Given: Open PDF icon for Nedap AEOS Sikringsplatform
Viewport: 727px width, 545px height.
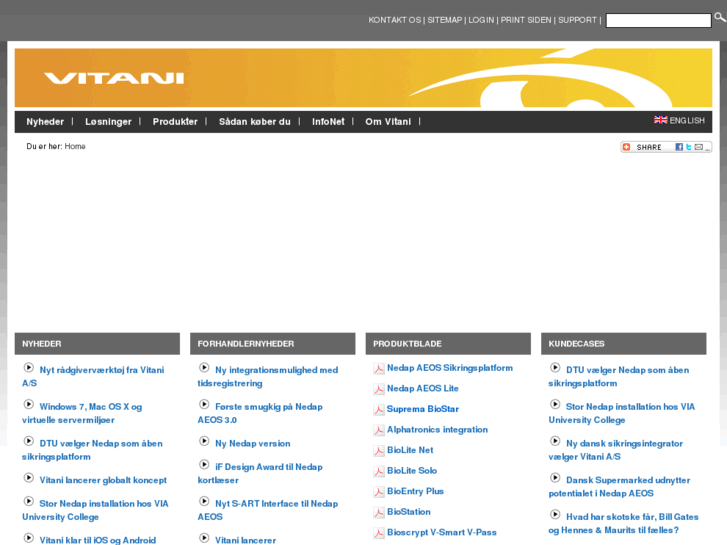Looking at the screenshot, I should [x=379, y=369].
